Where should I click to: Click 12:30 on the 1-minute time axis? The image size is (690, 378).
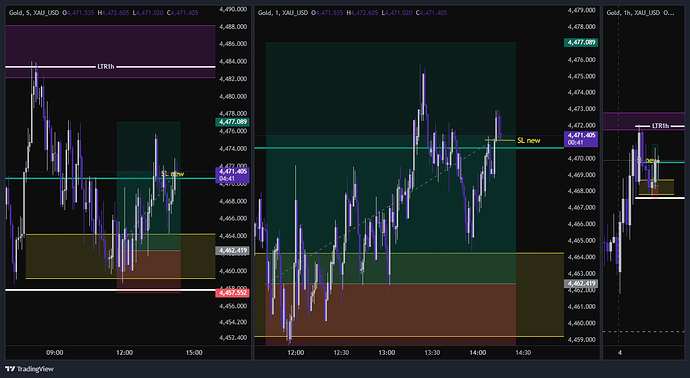point(341,352)
